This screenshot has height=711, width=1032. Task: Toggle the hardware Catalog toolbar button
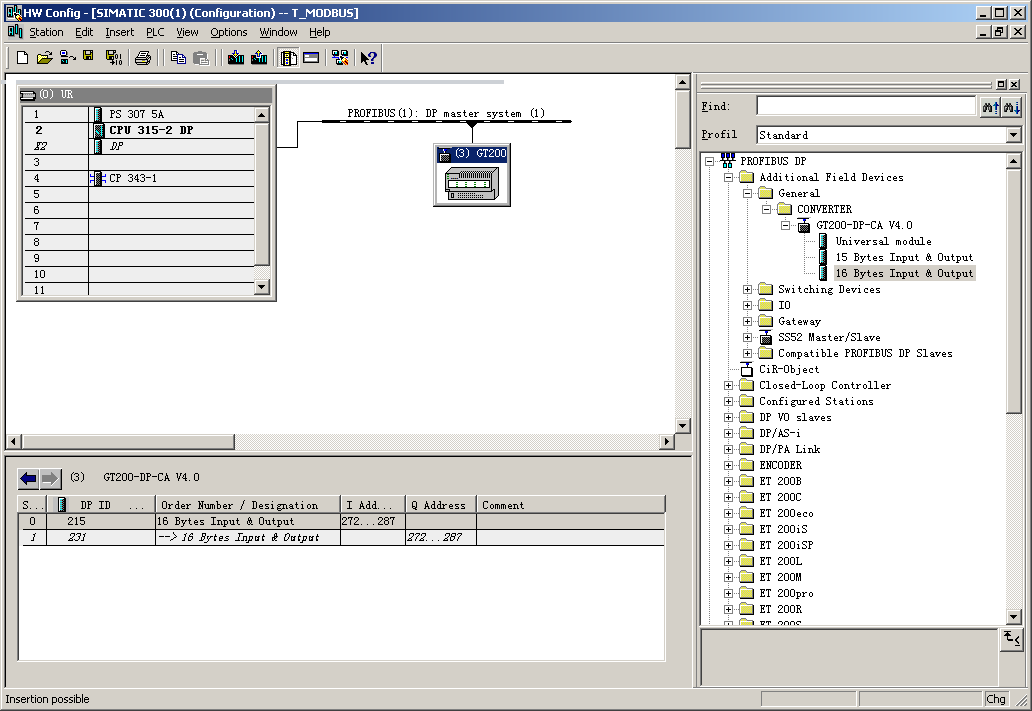[288, 58]
